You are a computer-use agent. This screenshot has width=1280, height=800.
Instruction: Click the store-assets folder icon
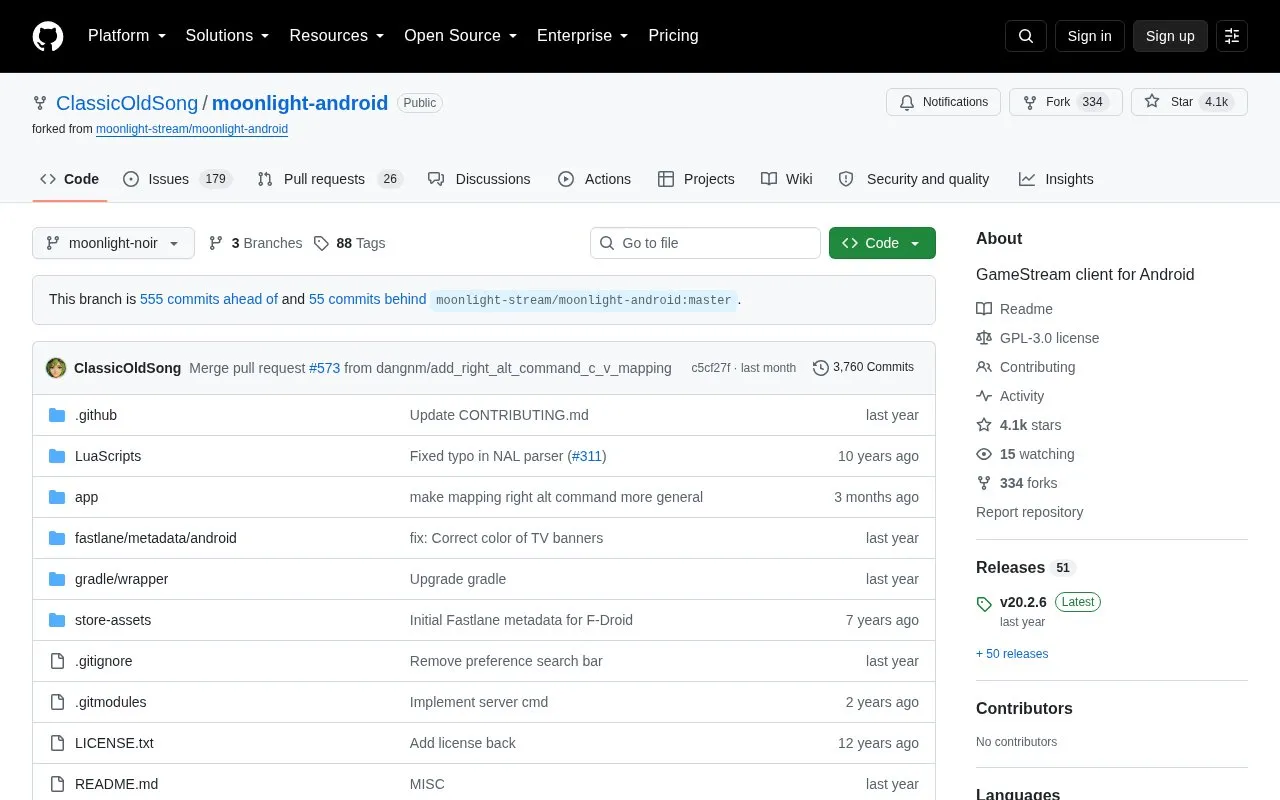tap(57, 620)
